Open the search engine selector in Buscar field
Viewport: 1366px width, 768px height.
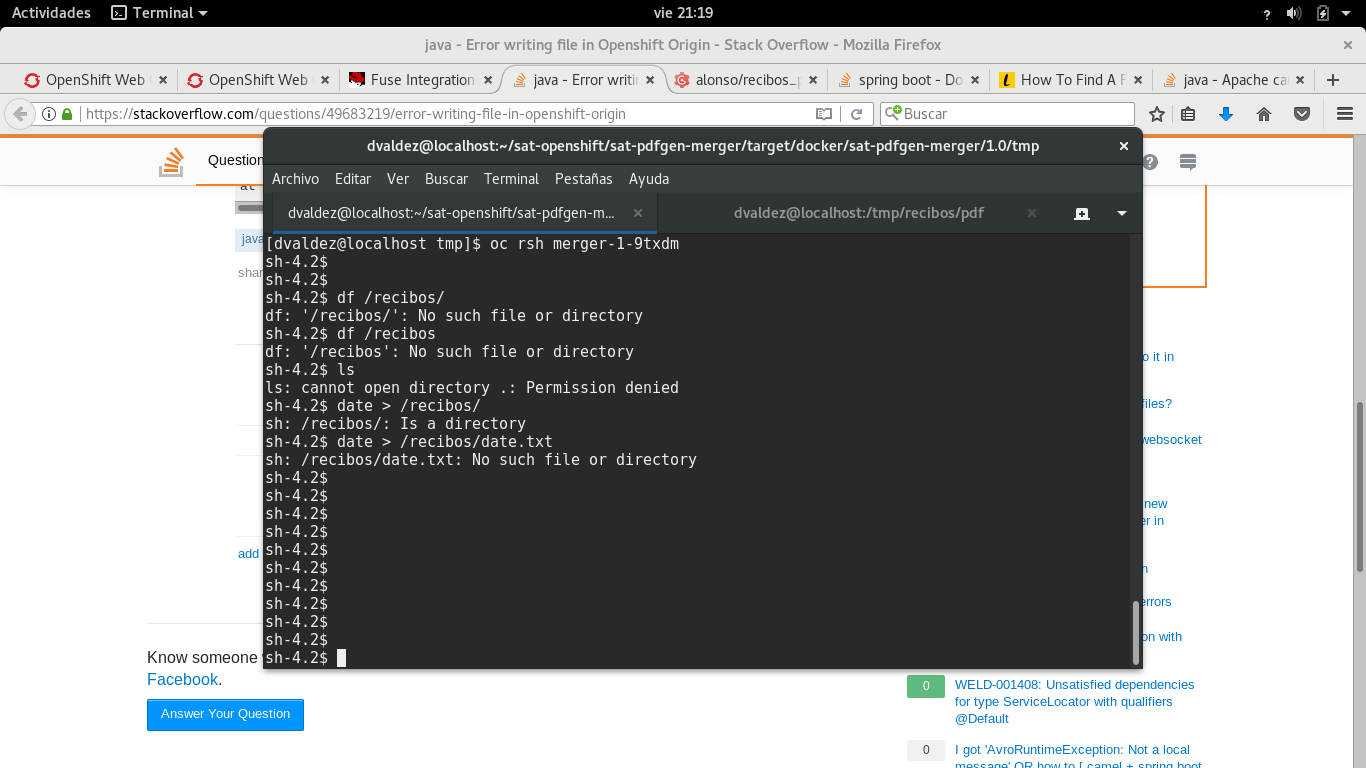pyautogui.click(x=893, y=113)
